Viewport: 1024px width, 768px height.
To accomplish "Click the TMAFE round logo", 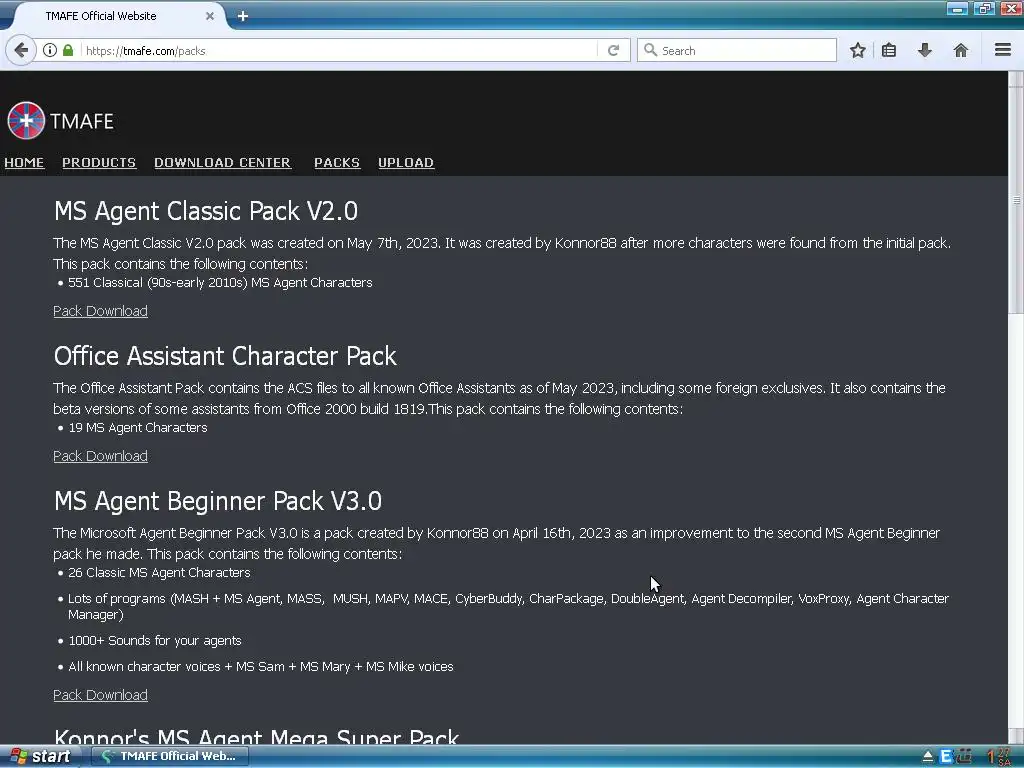I will click(x=26, y=121).
